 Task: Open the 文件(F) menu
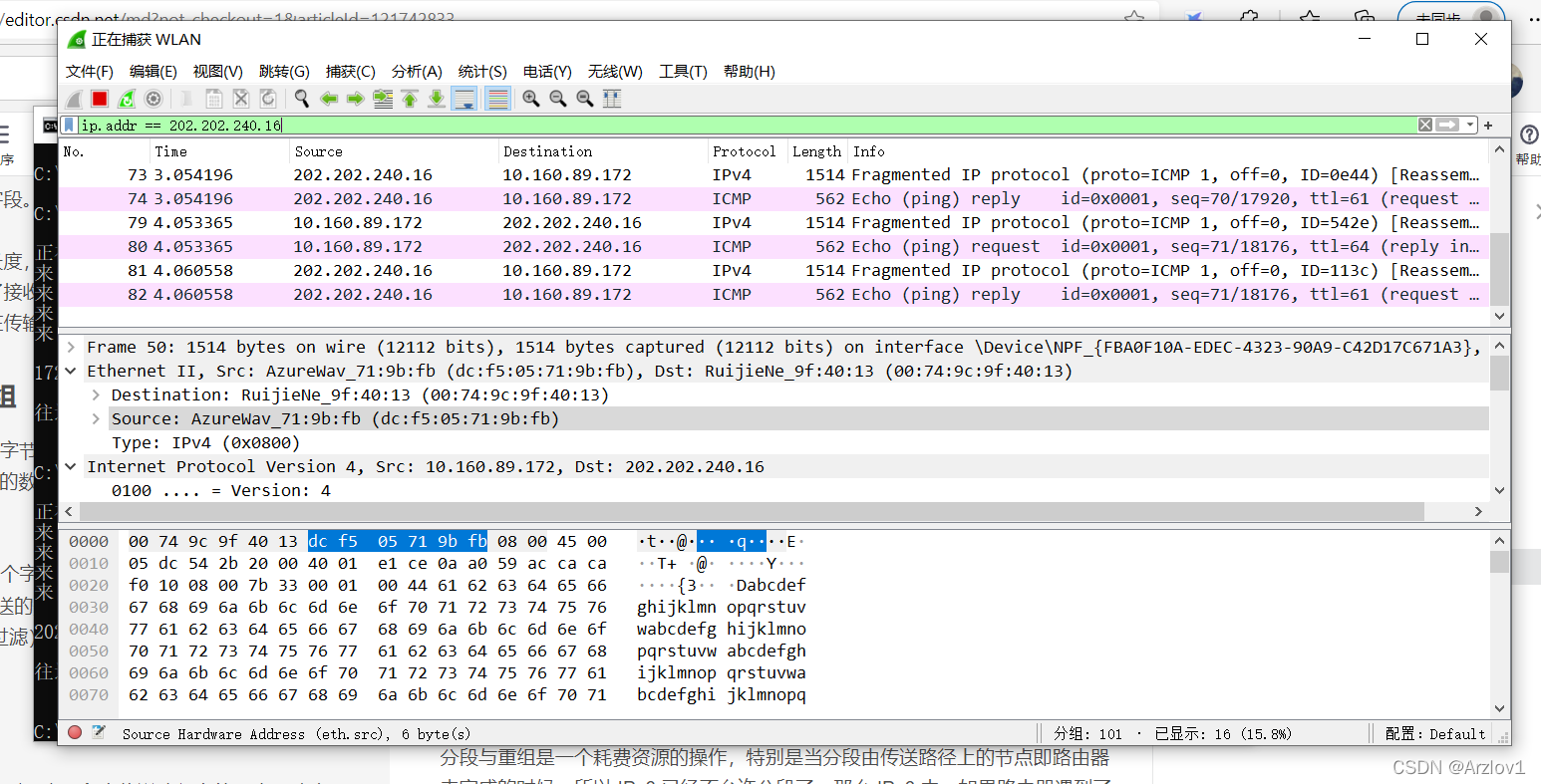click(x=90, y=71)
